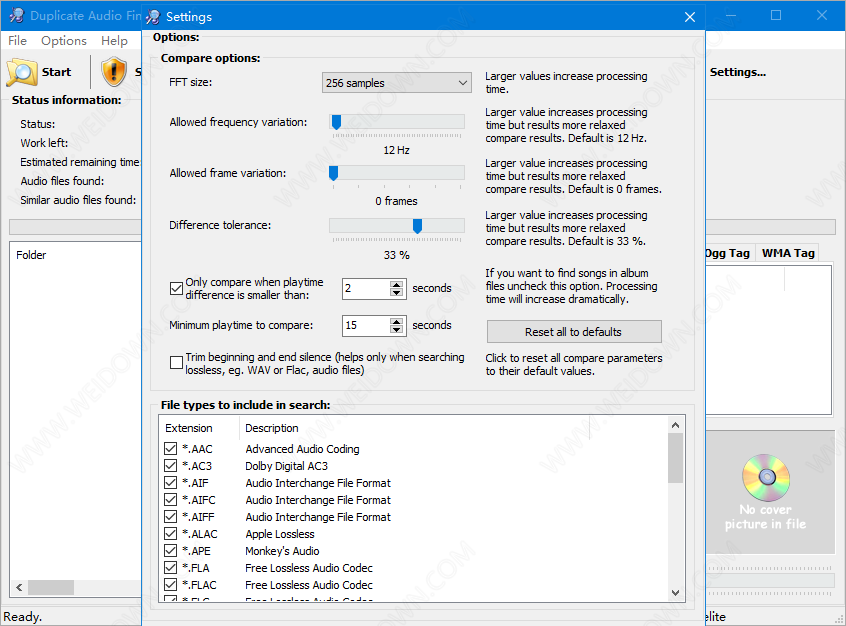Click file types list scroll up arrow

(x=676, y=425)
